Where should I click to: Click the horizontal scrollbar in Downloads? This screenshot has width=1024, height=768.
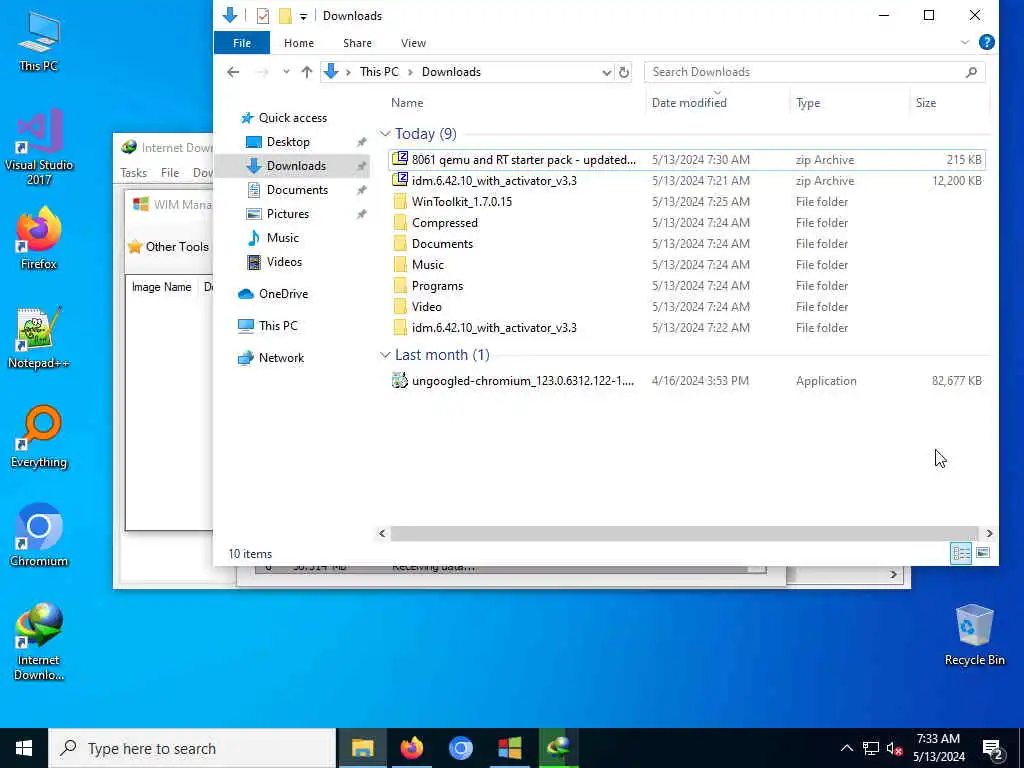tap(684, 534)
